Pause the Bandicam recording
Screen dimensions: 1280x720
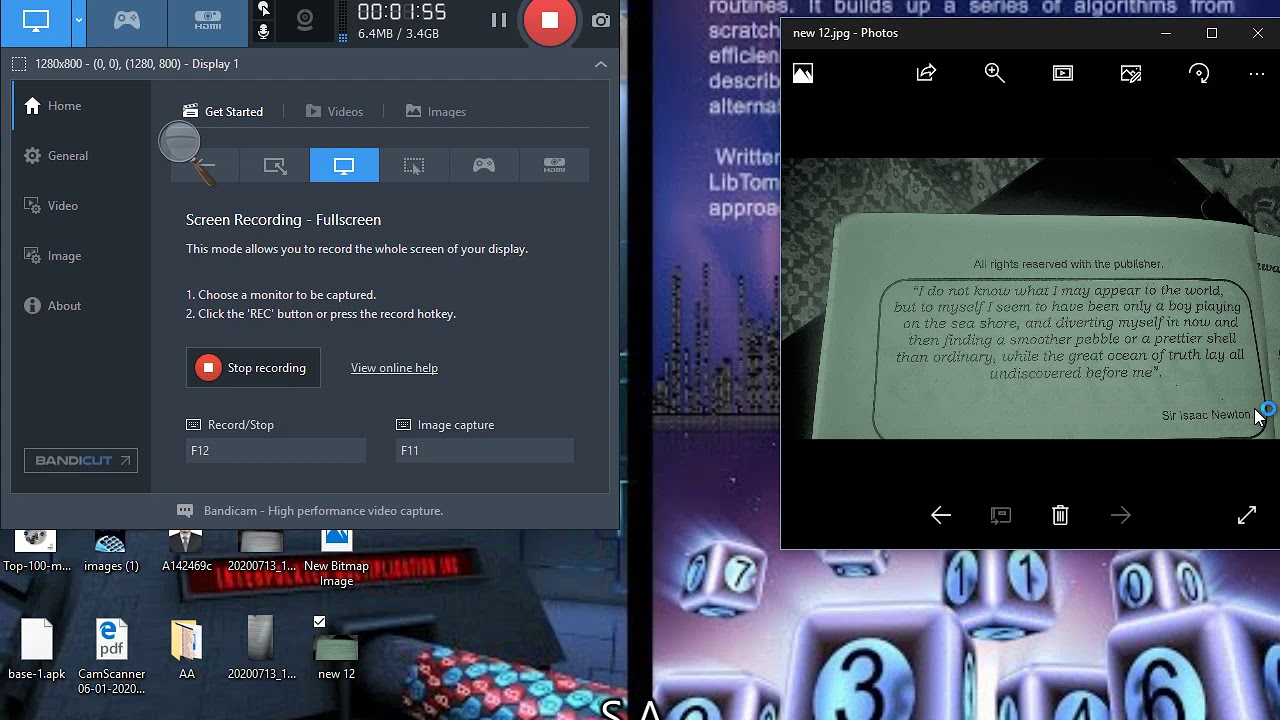498,20
